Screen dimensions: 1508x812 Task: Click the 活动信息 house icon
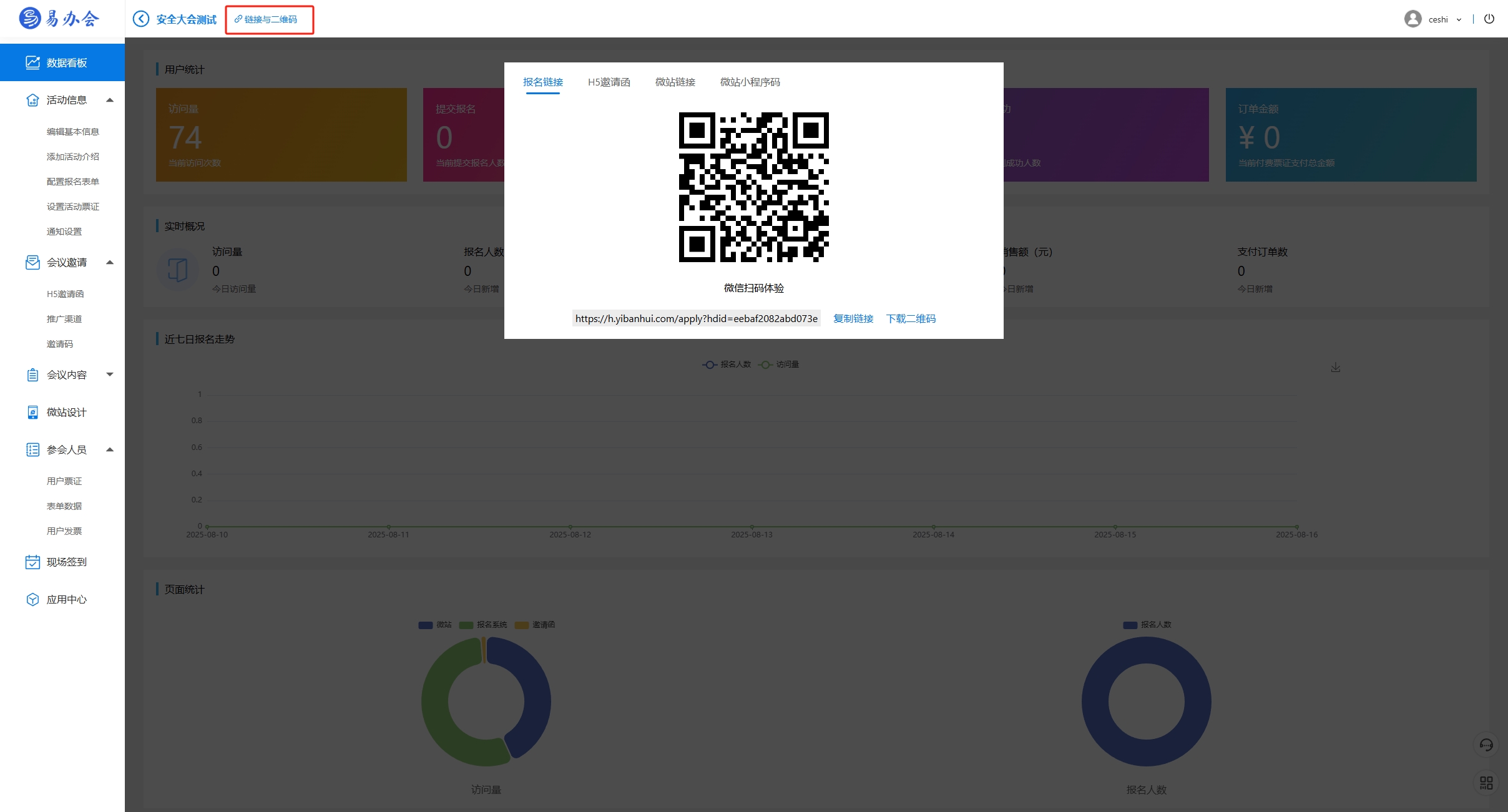click(32, 100)
